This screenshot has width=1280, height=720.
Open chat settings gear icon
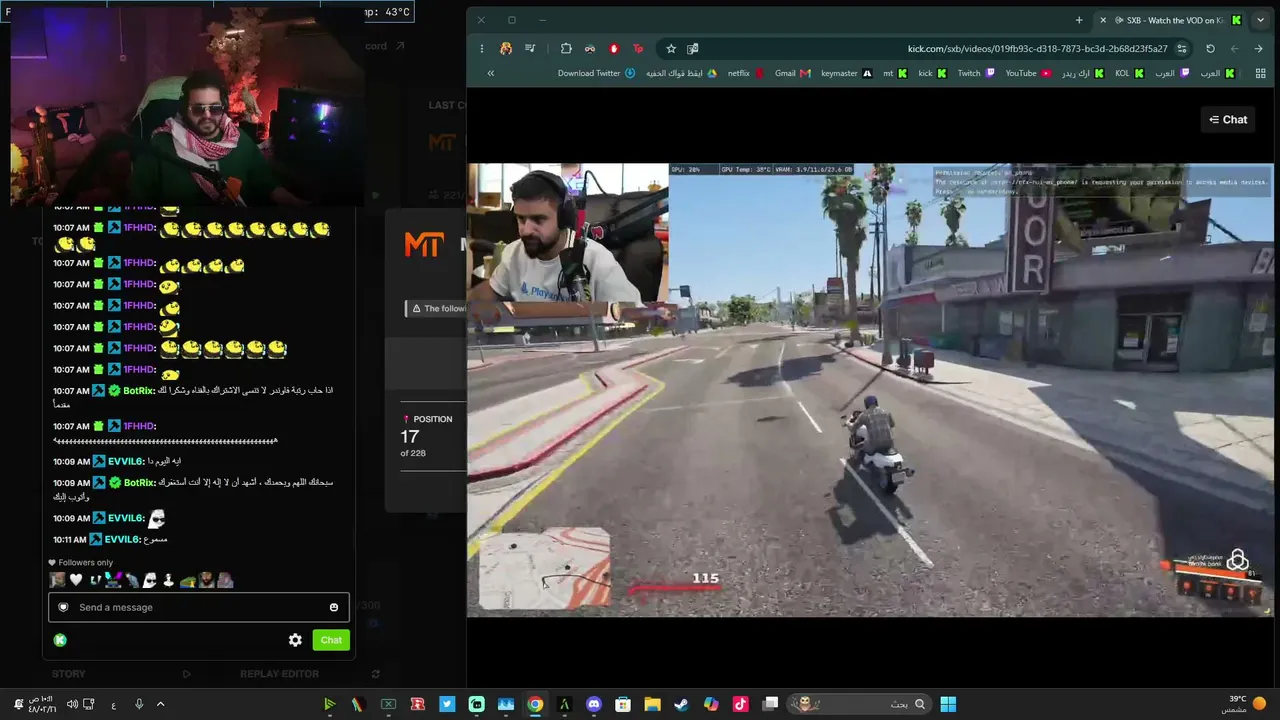point(295,640)
